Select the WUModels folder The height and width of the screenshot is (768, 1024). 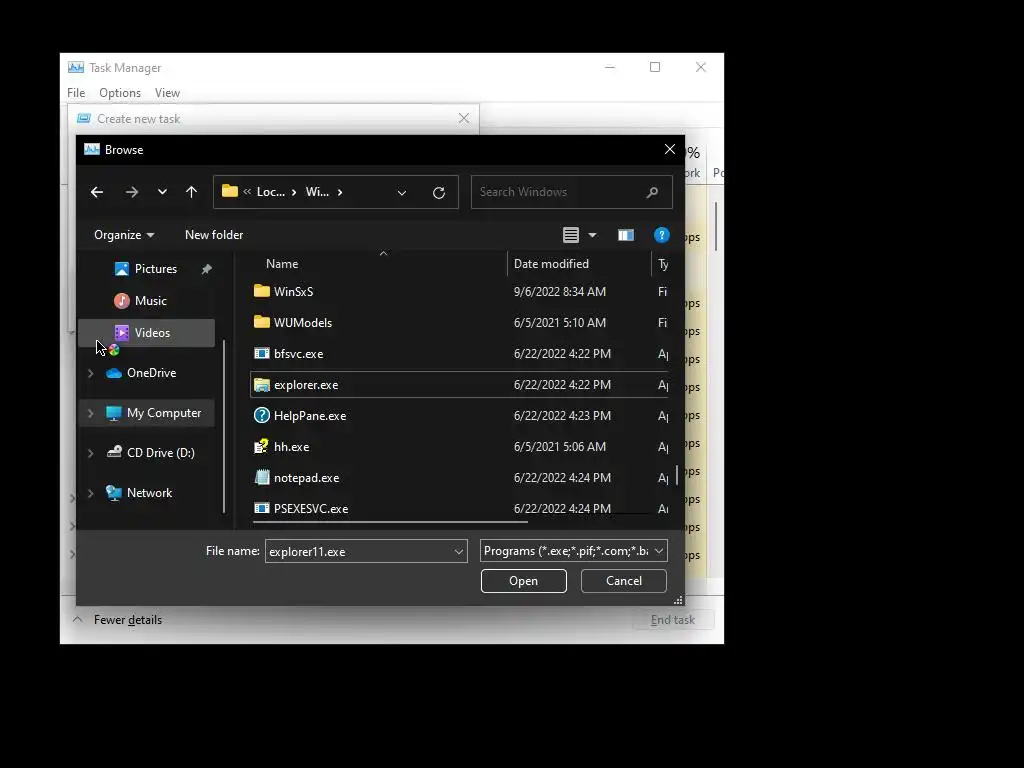302,323
